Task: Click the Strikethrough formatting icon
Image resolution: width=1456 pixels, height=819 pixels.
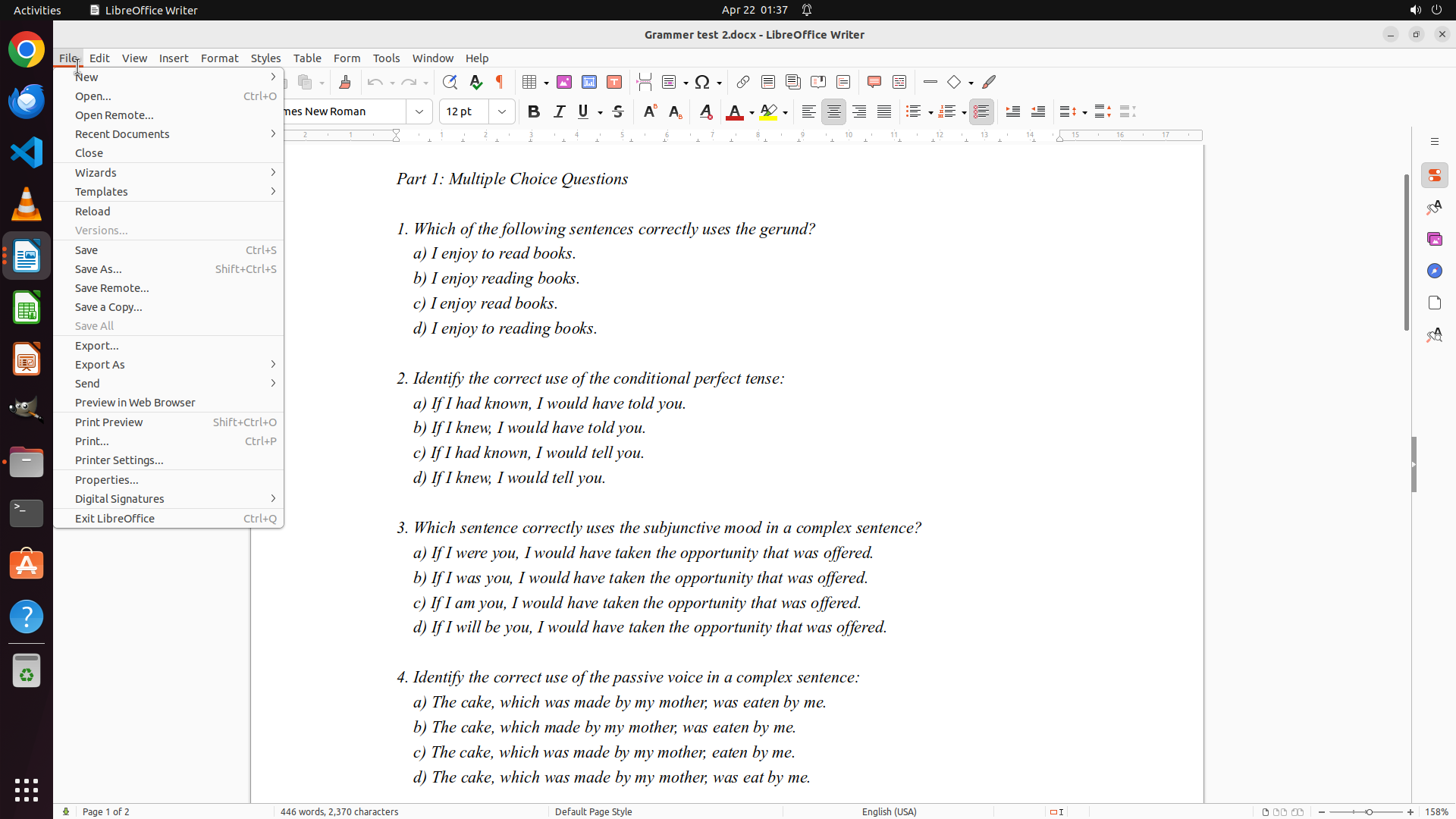Action: (x=618, y=111)
